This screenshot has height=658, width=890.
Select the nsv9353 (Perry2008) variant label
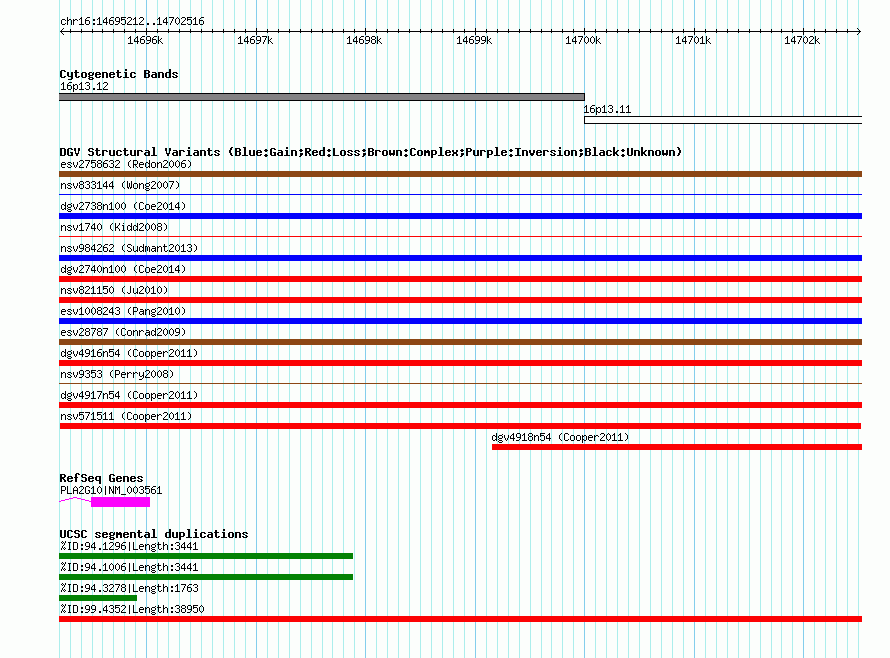117,374
